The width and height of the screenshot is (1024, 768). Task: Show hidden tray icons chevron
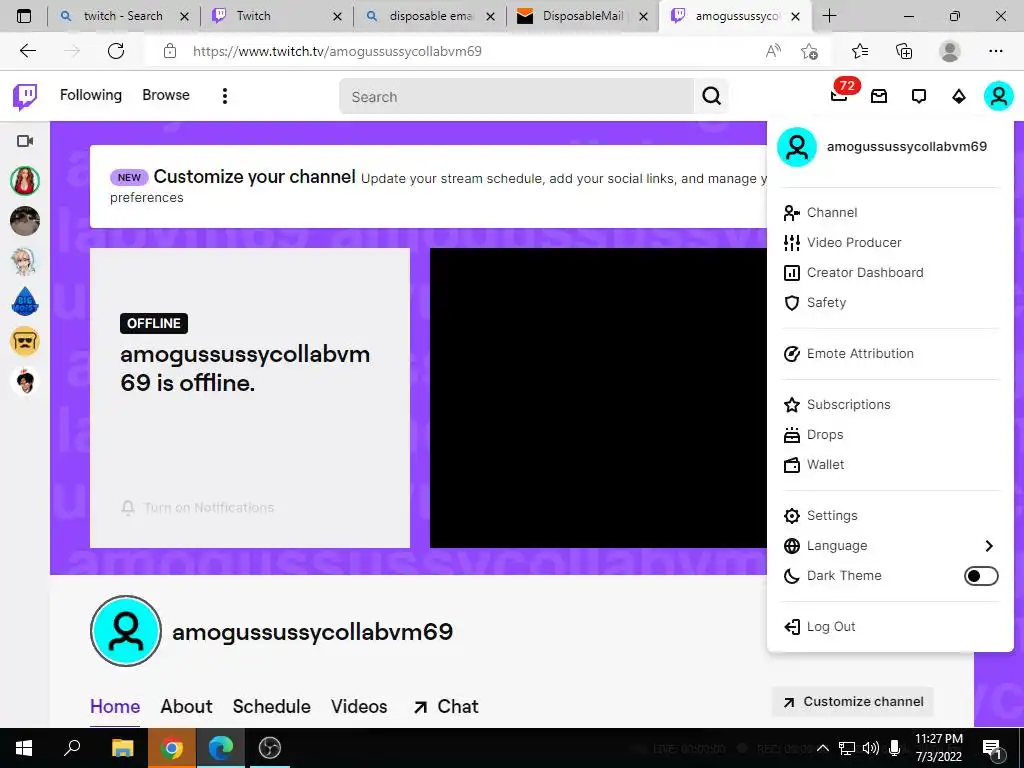pos(823,748)
